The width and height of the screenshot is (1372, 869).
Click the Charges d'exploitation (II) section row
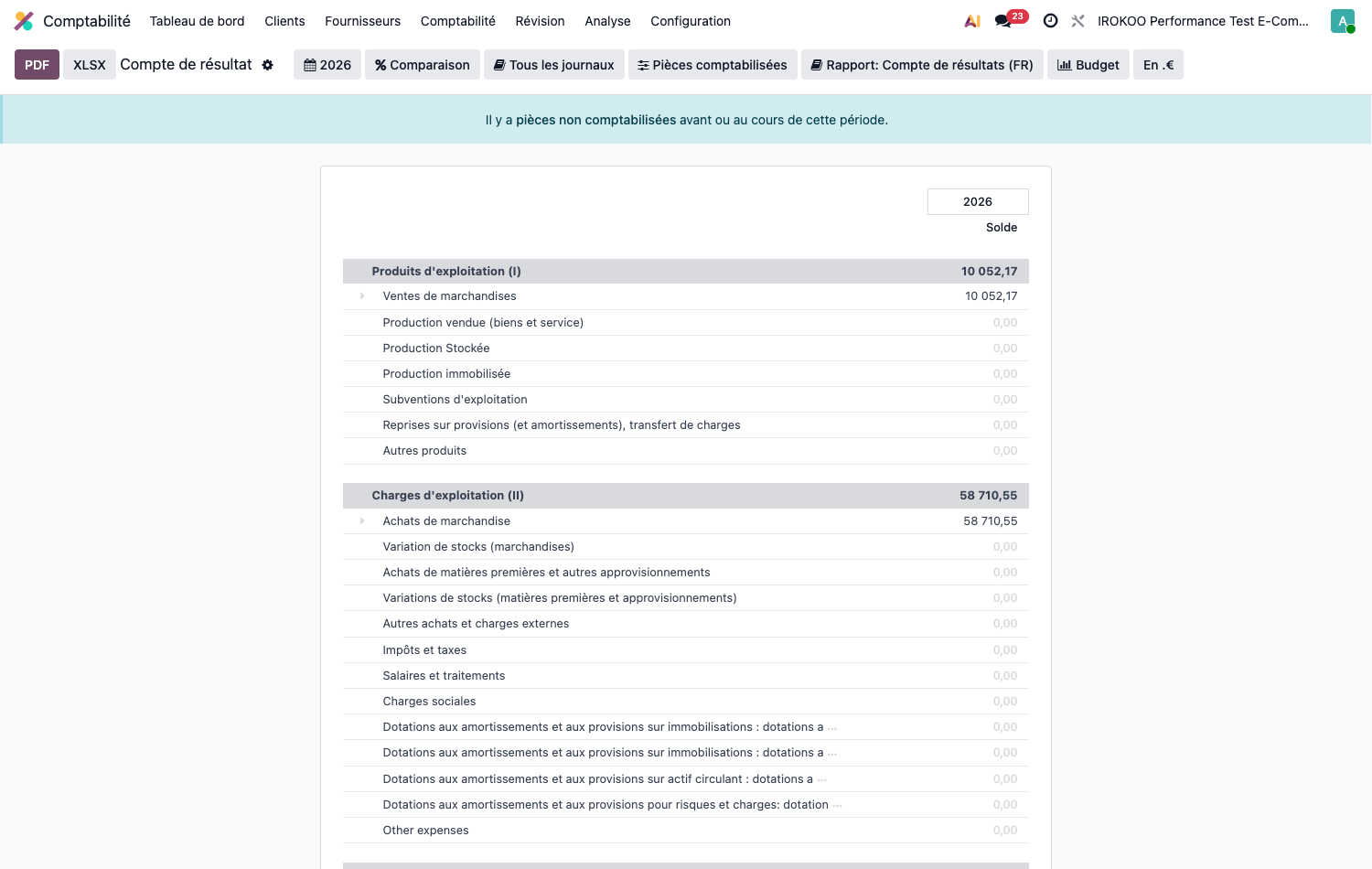point(686,496)
